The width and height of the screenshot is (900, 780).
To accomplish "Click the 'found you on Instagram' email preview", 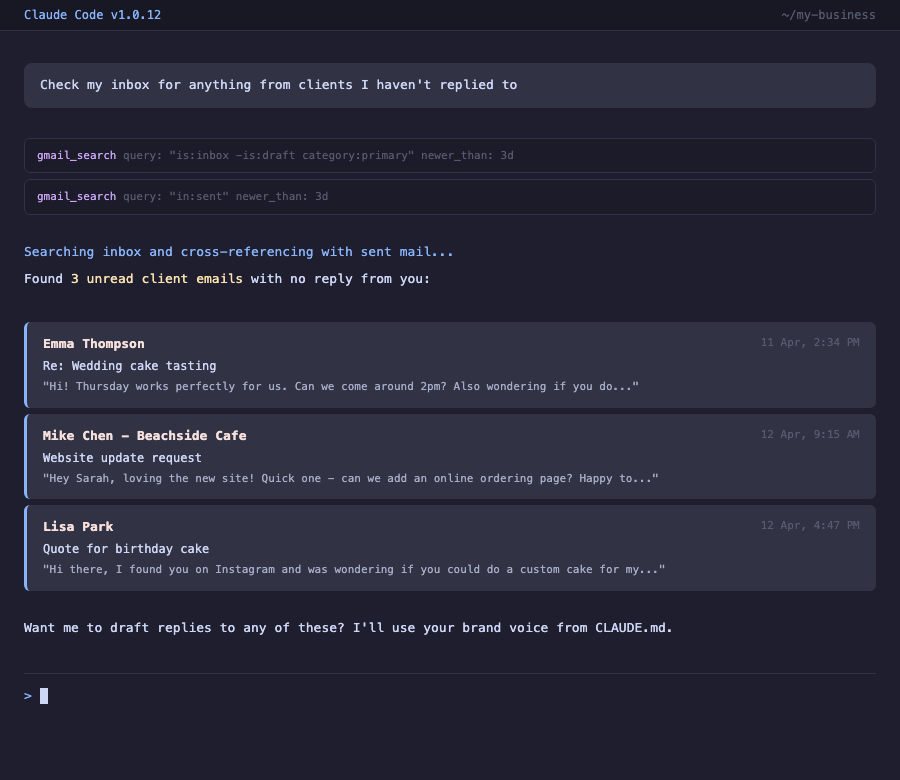I will (354, 570).
